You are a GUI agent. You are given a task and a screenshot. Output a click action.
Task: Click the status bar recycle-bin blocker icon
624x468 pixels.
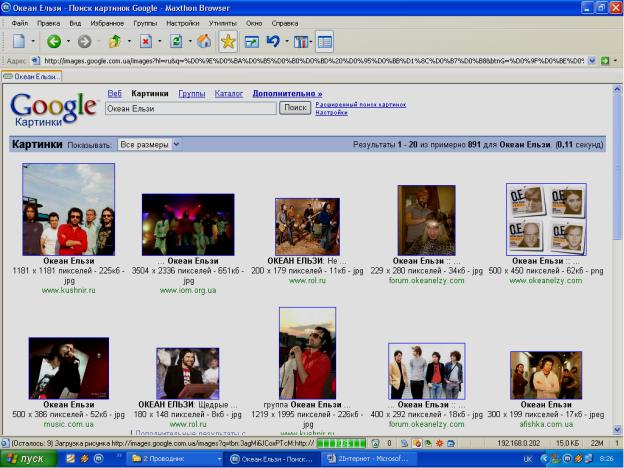coord(375,443)
